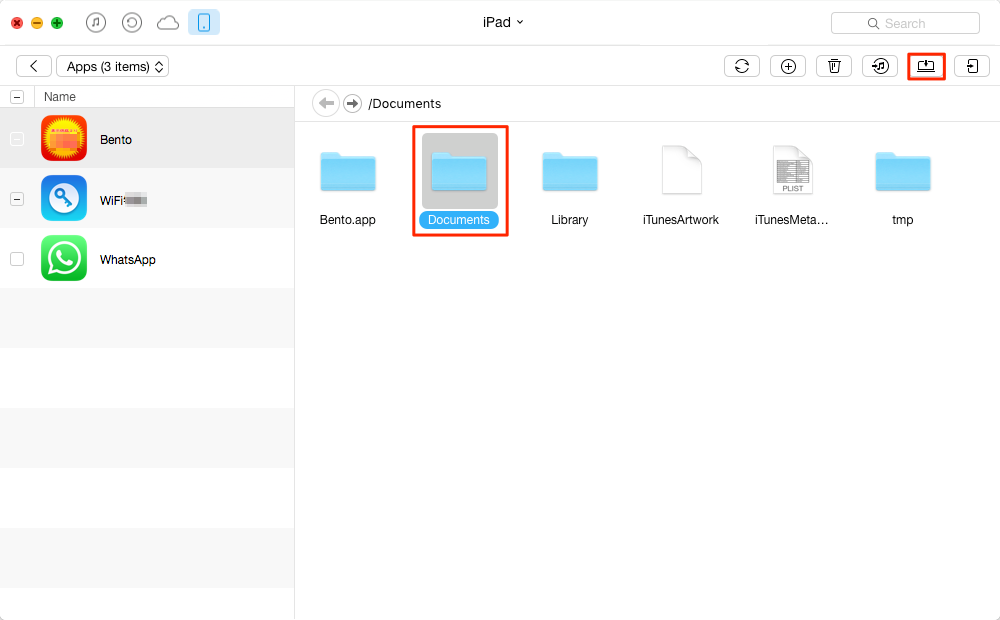Screen dimensions: 1000x620
Task: Toggle the select-all checkbox in header
Action: coord(17,97)
